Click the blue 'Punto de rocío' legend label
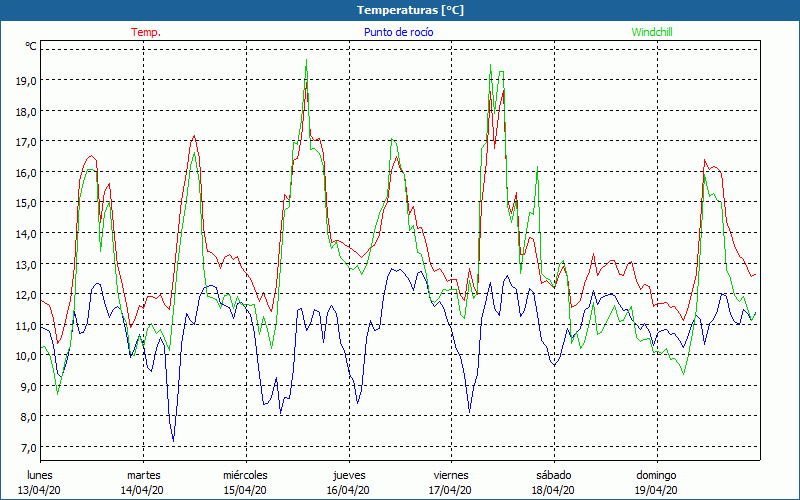 (398, 32)
